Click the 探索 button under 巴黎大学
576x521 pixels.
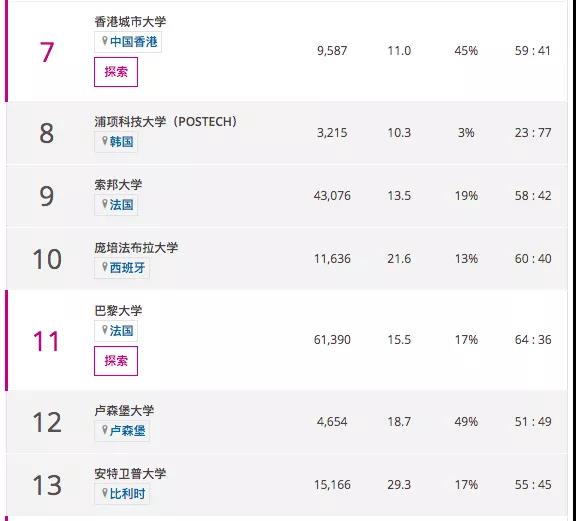coord(116,361)
